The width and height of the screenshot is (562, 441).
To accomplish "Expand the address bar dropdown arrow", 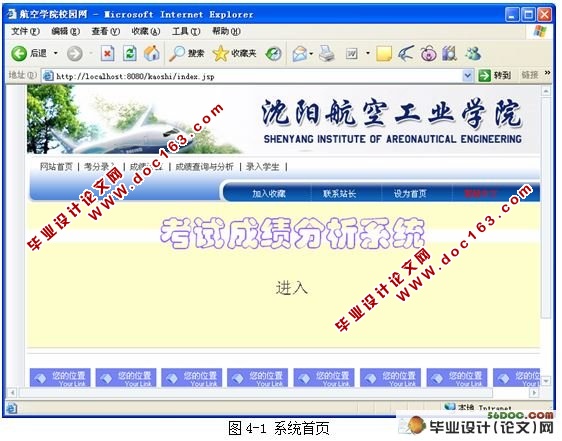I will click(x=467, y=76).
